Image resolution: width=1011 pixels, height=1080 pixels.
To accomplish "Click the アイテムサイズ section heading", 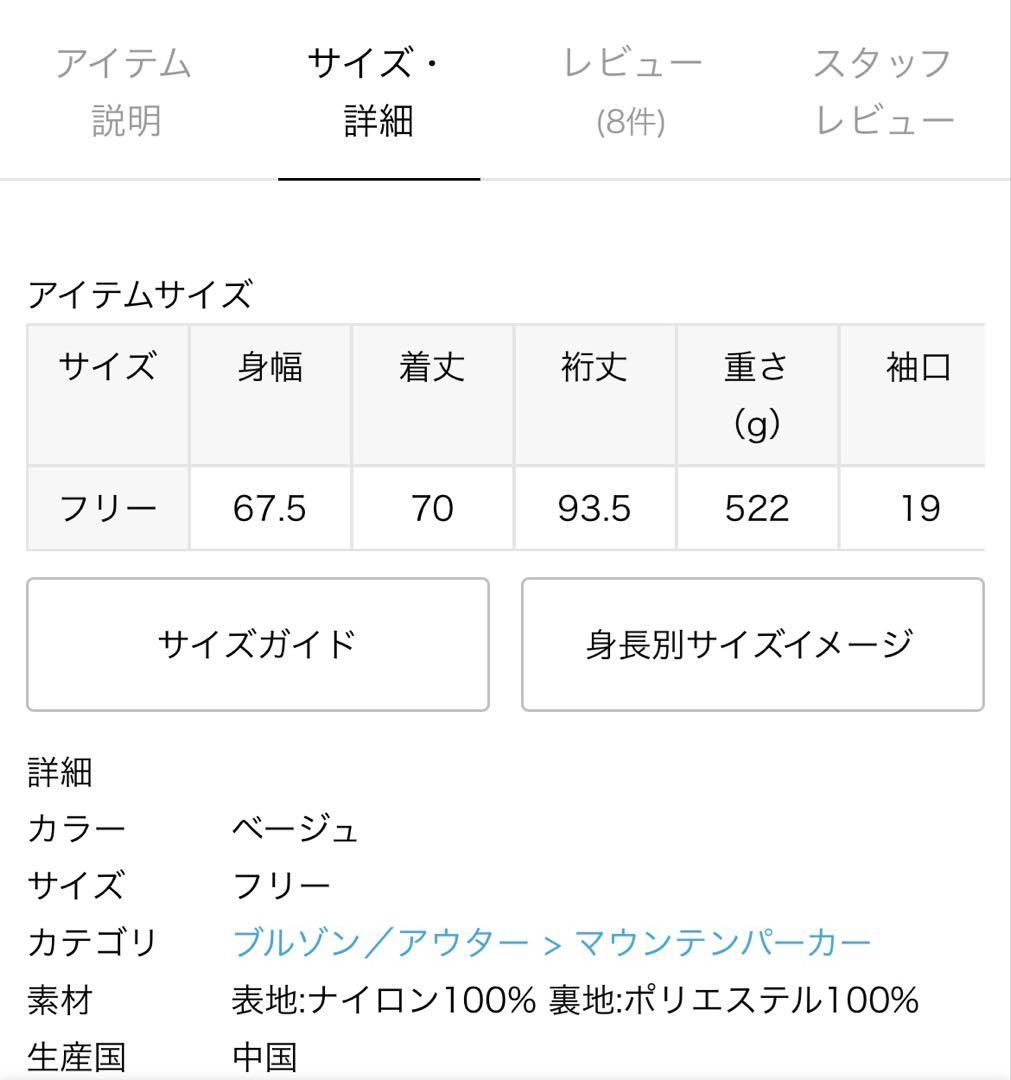I will (140, 295).
